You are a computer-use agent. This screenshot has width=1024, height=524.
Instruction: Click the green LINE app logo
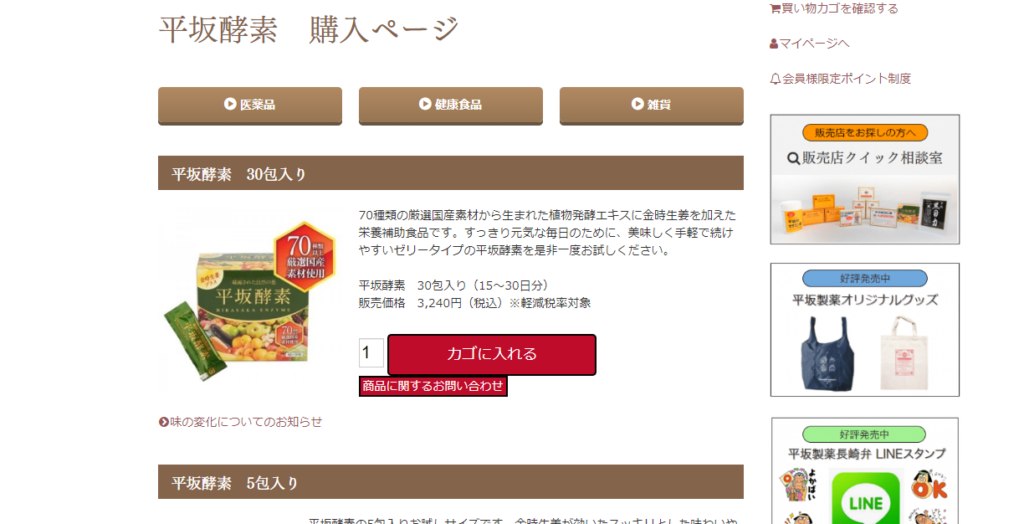point(866,498)
